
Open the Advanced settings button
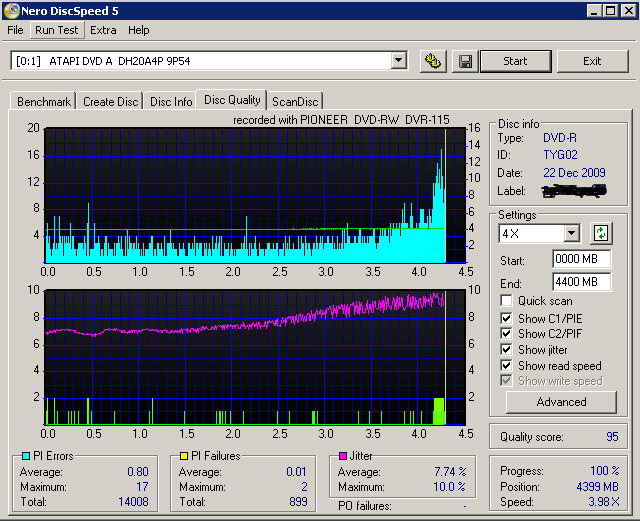coord(561,402)
